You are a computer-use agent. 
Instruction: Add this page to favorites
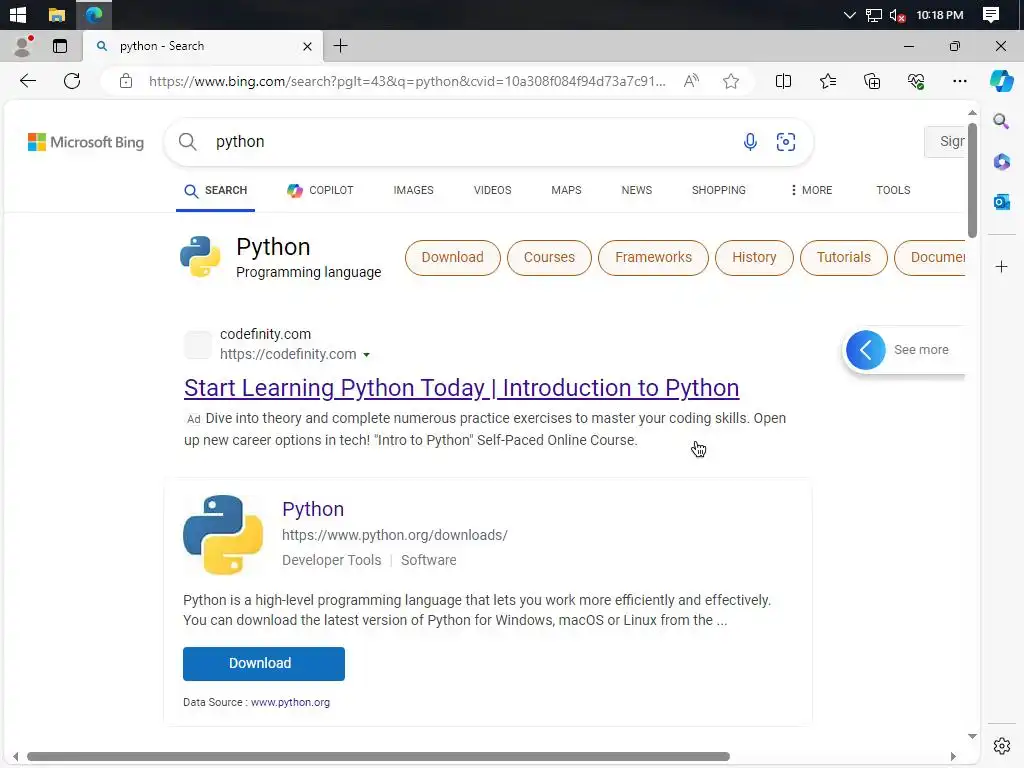(x=731, y=81)
